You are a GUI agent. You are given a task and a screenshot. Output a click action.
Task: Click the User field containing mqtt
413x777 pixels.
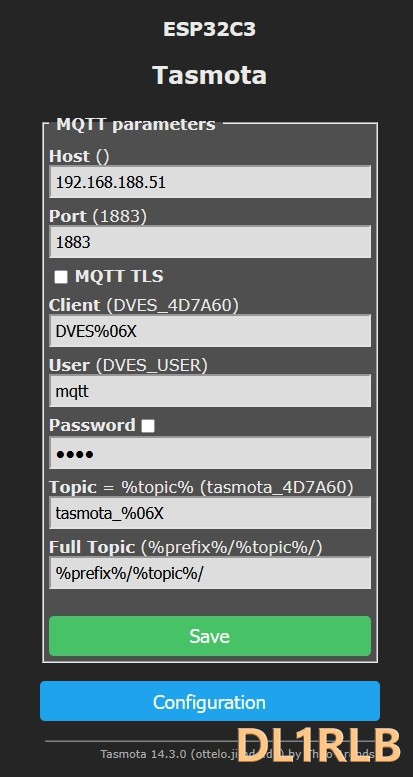(210, 391)
